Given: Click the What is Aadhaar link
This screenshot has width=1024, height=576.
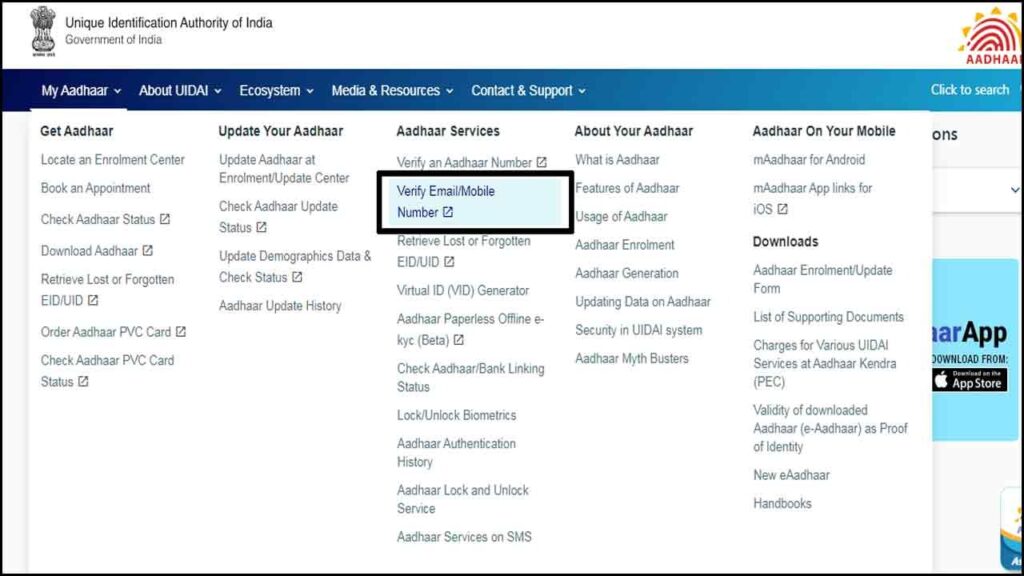Looking at the screenshot, I should [616, 158].
